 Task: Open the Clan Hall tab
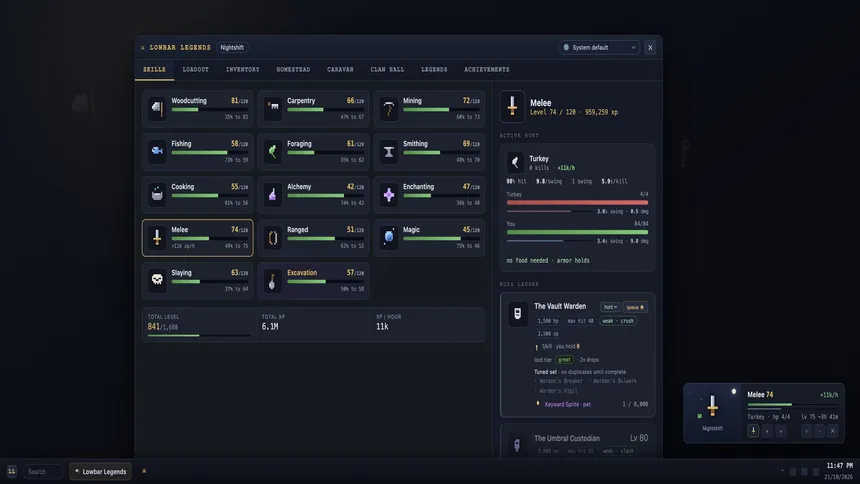[387, 70]
